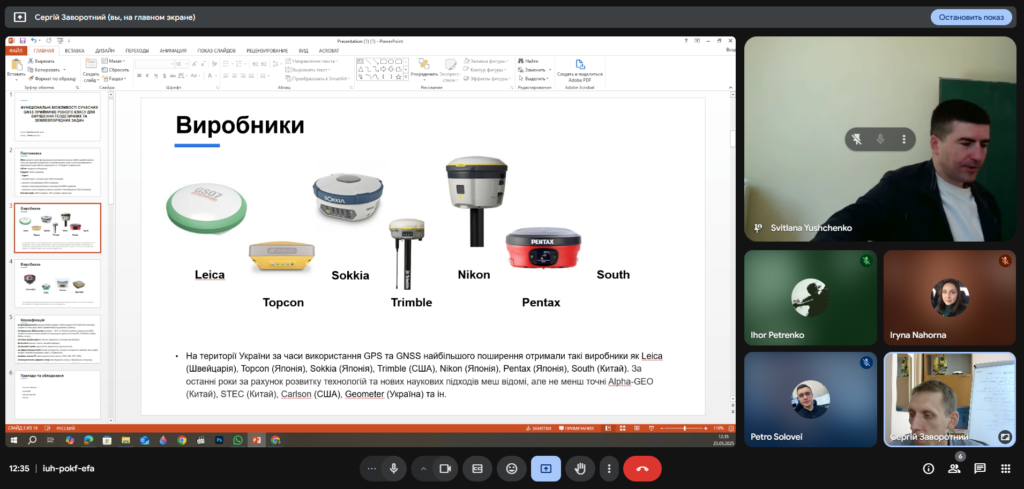
Task: Open the emoji reactions button
Action: click(x=511, y=468)
